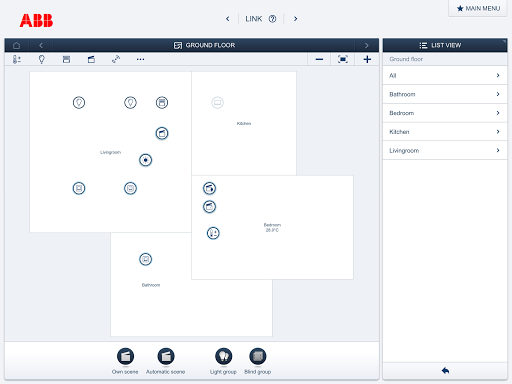
Task: Filter by thermostat/heating devices icon
Action: pyautogui.click(x=17, y=59)
